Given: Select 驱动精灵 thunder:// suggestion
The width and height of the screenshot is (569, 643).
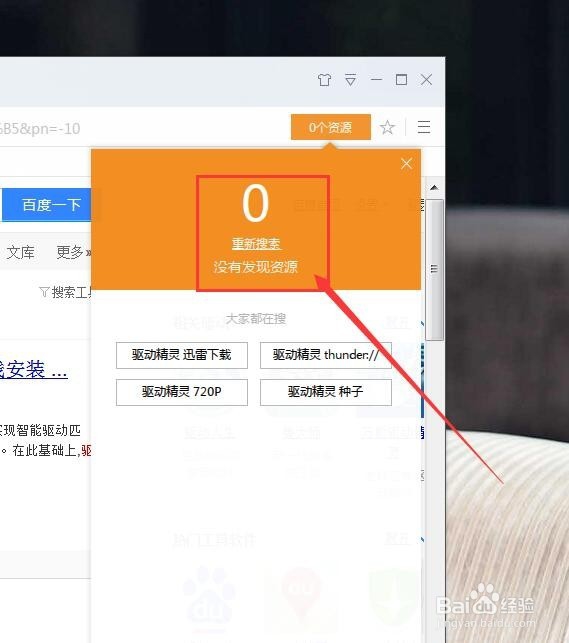Looking at the screenshot, I should click(x=326, y=355).
